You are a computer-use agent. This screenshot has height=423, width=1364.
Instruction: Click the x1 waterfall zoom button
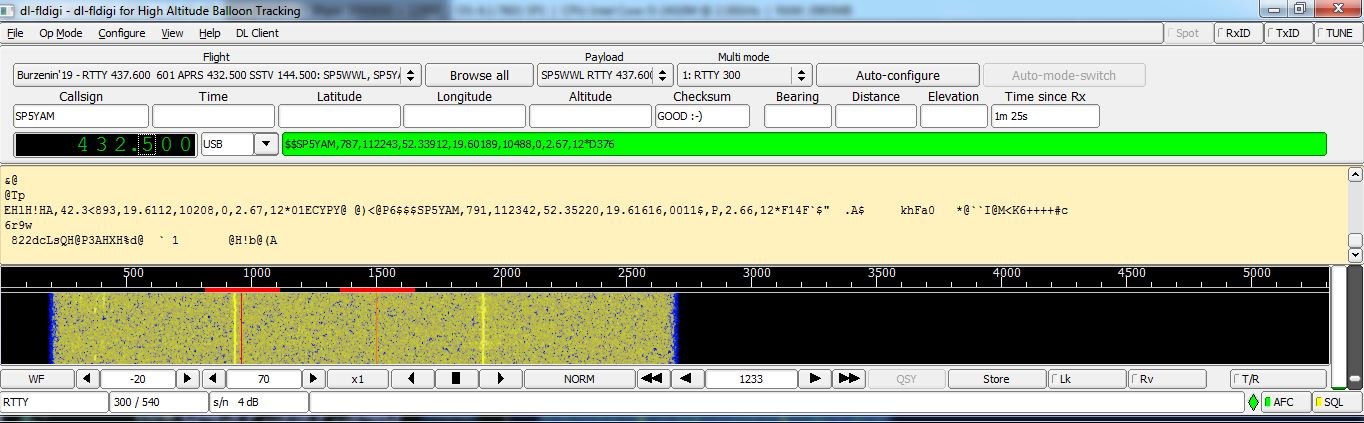coord(358,379)
